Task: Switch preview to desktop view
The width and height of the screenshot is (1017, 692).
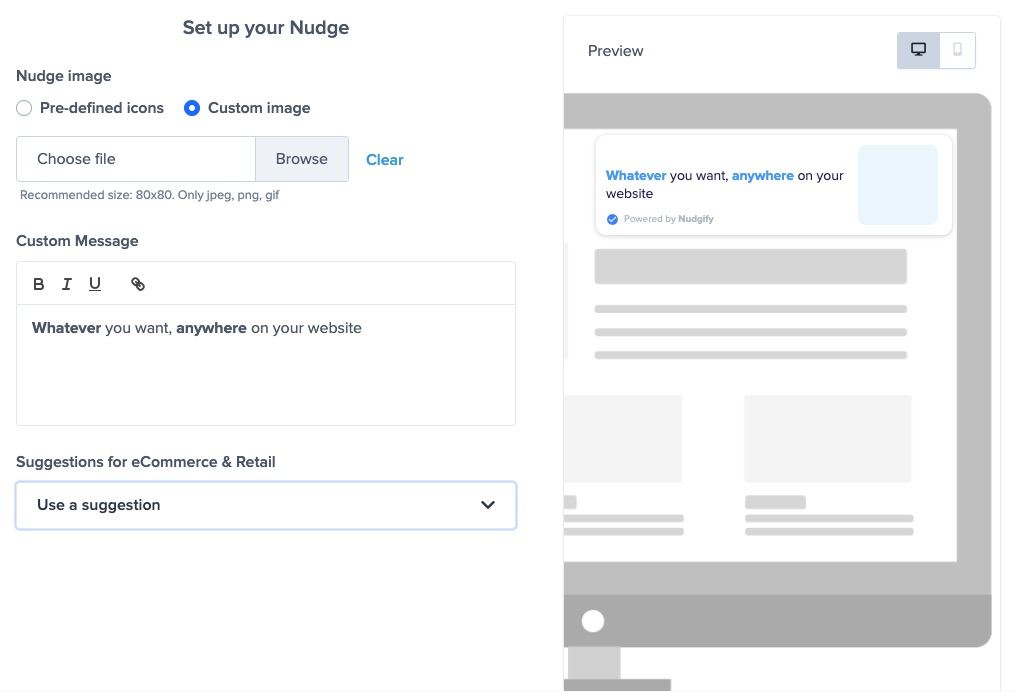Action: (x=918, y=50)
